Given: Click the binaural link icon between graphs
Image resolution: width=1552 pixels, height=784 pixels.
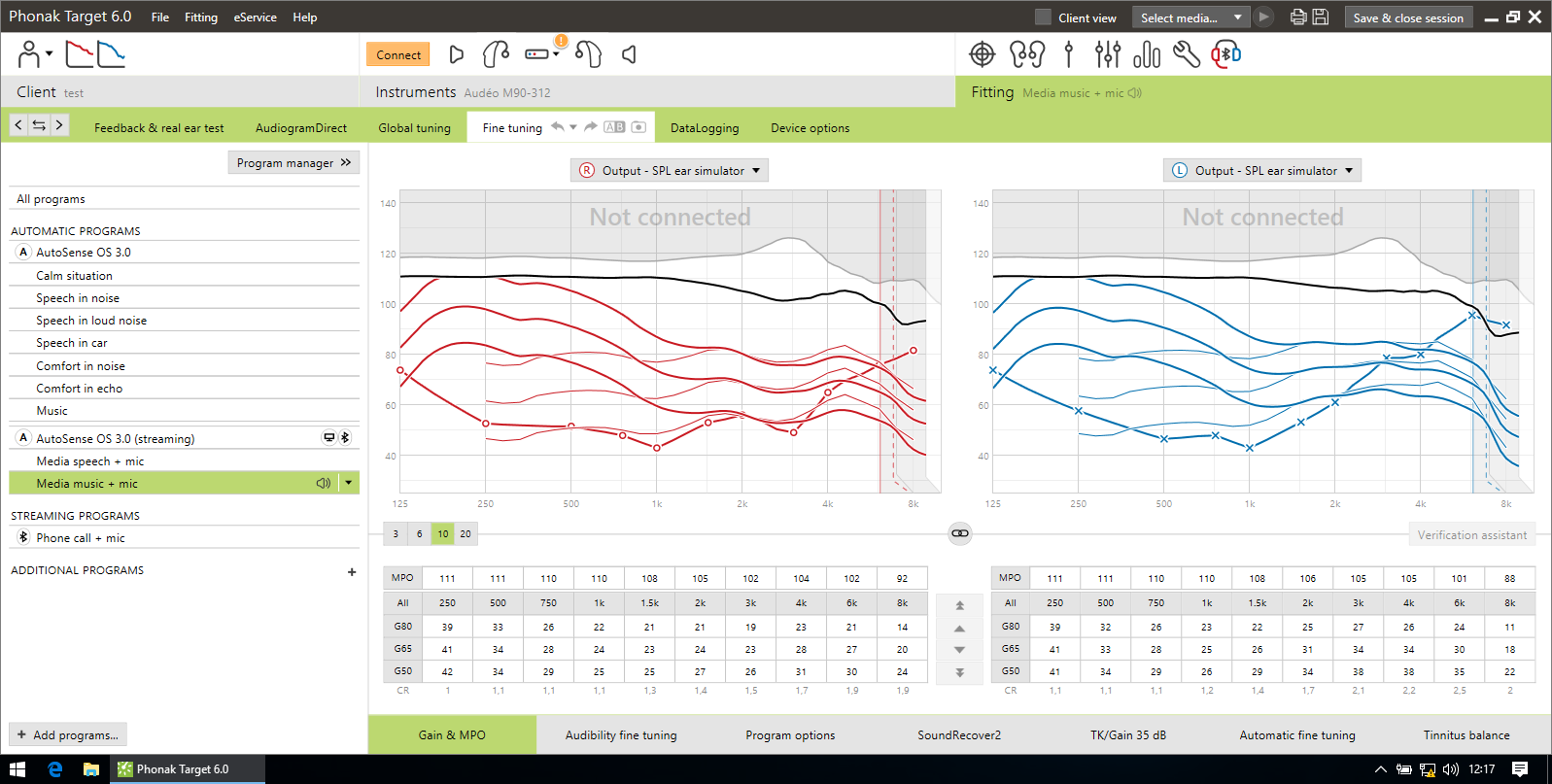Looking at the screenshot, I should tap(960, 533).
